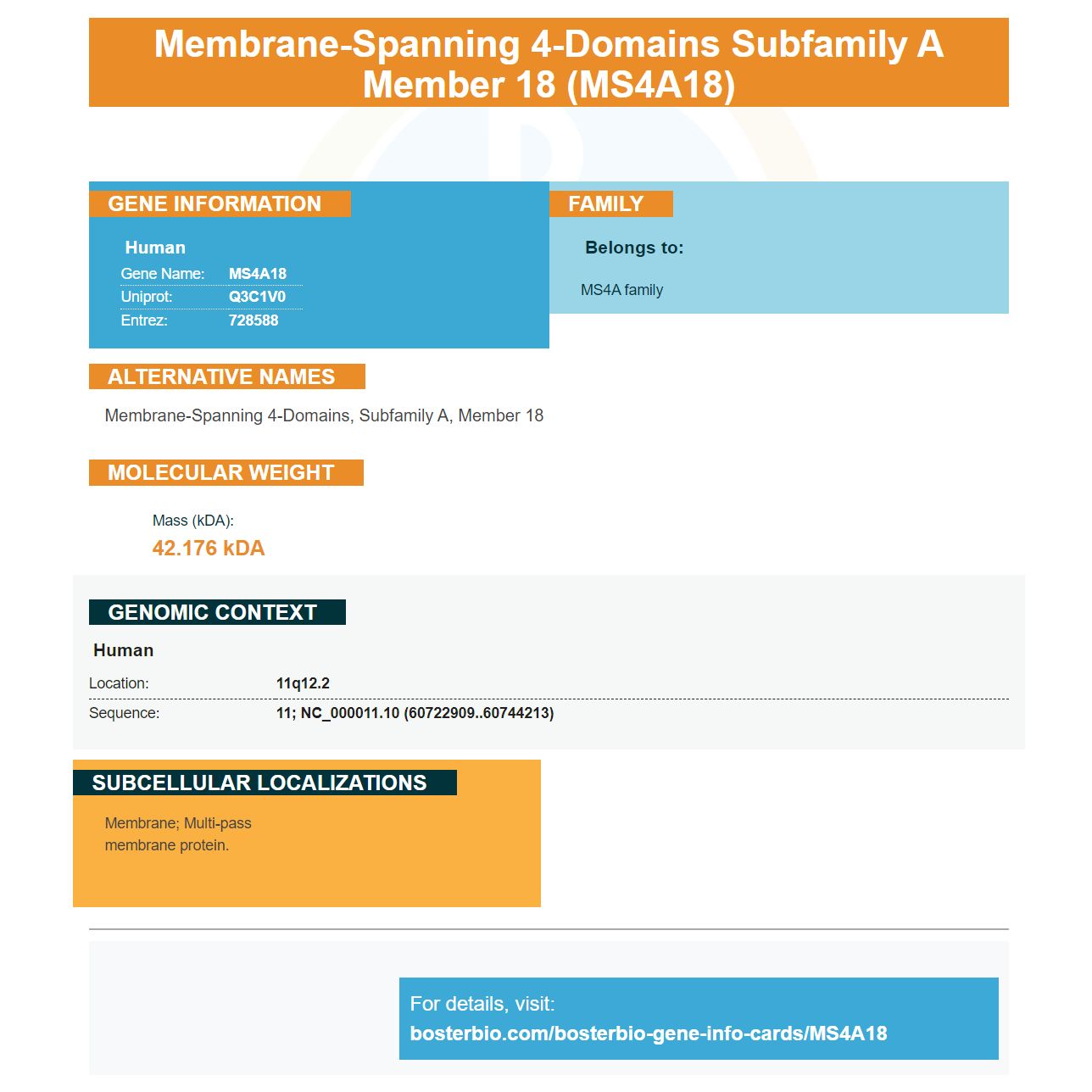1092x1092 pixels.
Task: Click the GENE INFORMATION header
Action: tap(220, 204)
